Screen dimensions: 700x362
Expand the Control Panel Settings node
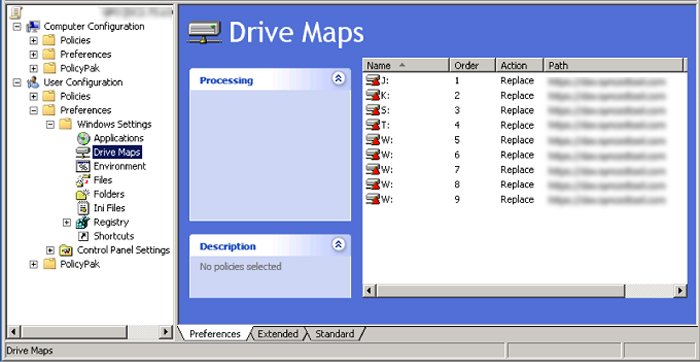point(50,250)
